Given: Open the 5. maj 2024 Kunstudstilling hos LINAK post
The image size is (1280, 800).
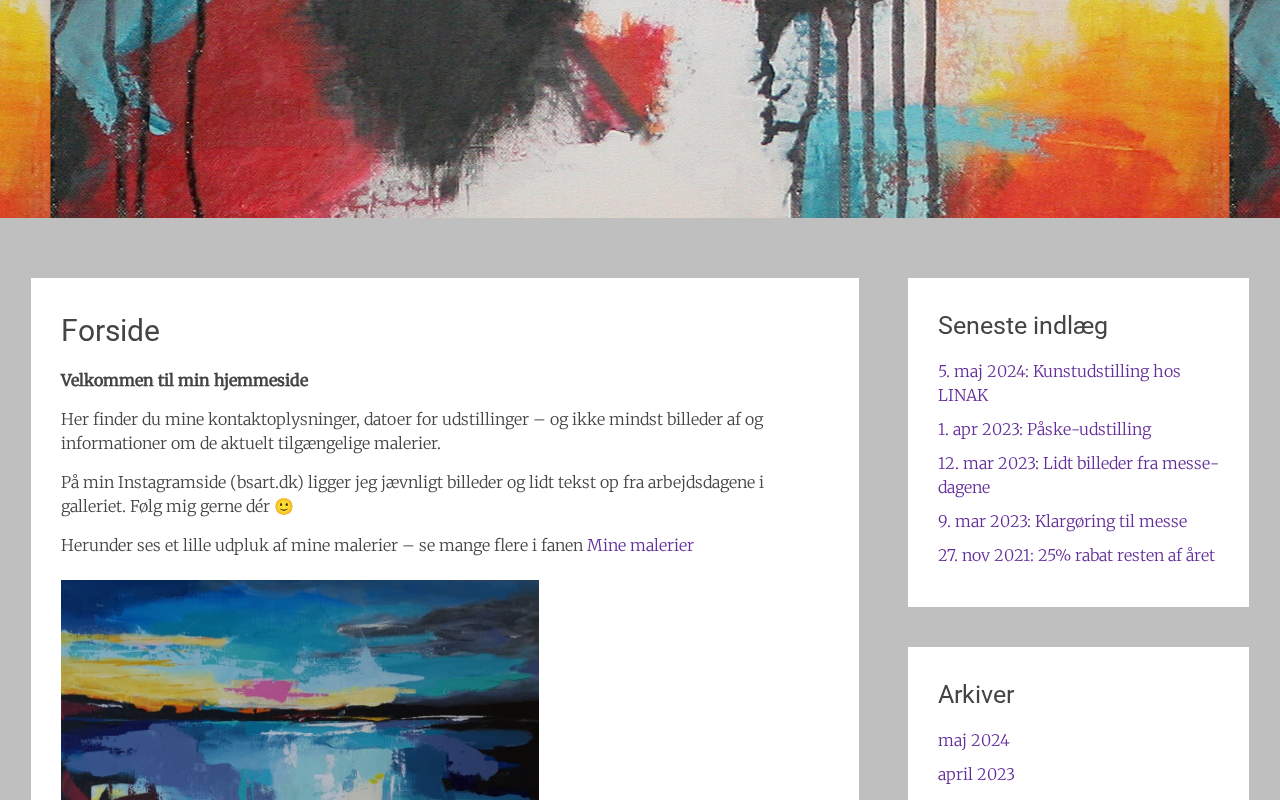Looking at the screenshot, I should tap(1059, 383).
